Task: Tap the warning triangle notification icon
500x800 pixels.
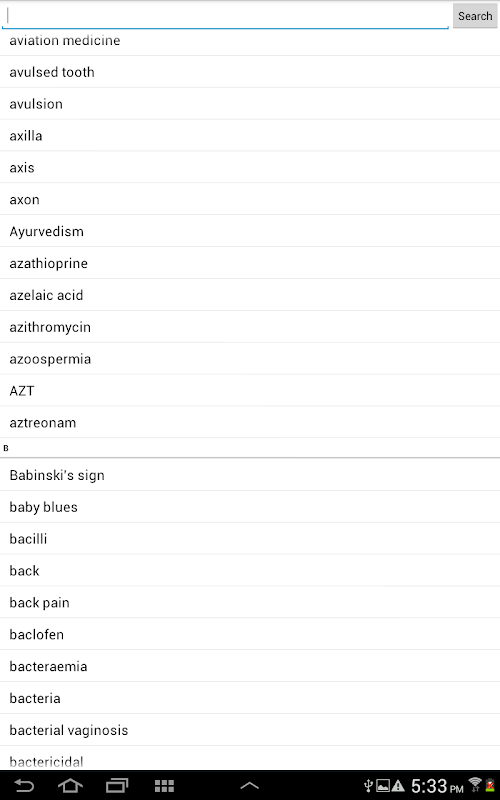Action: pos(398,786)
